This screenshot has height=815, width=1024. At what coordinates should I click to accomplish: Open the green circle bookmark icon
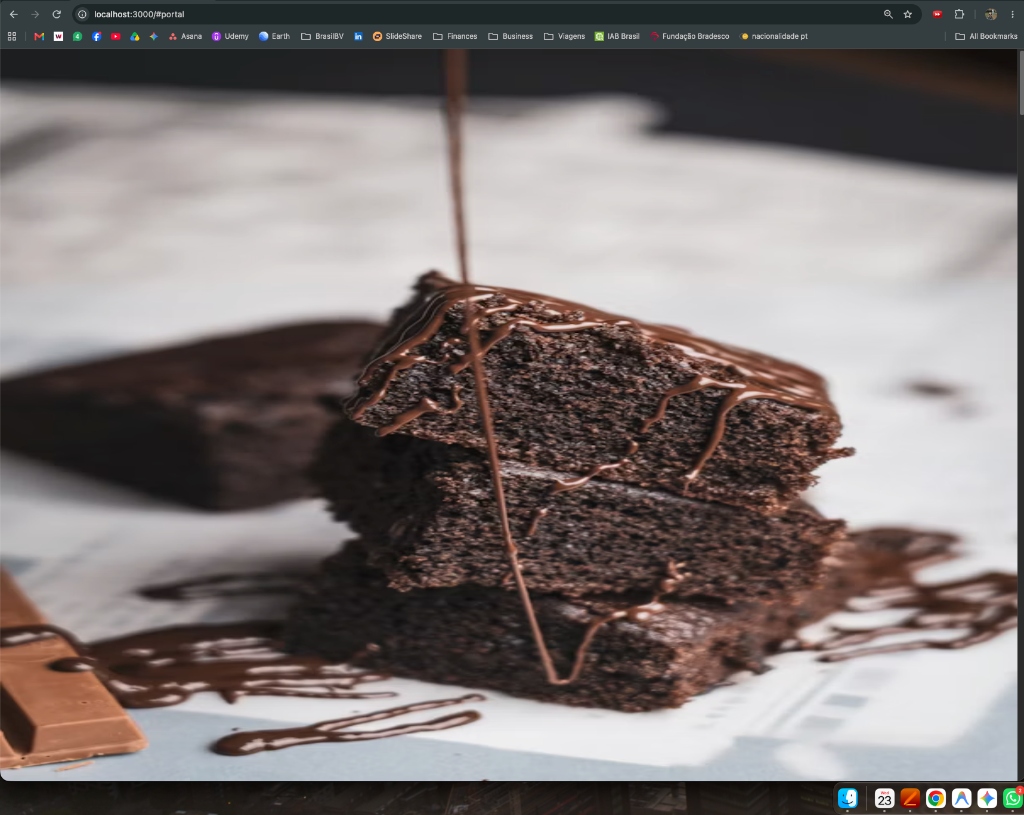click(77, 36)
